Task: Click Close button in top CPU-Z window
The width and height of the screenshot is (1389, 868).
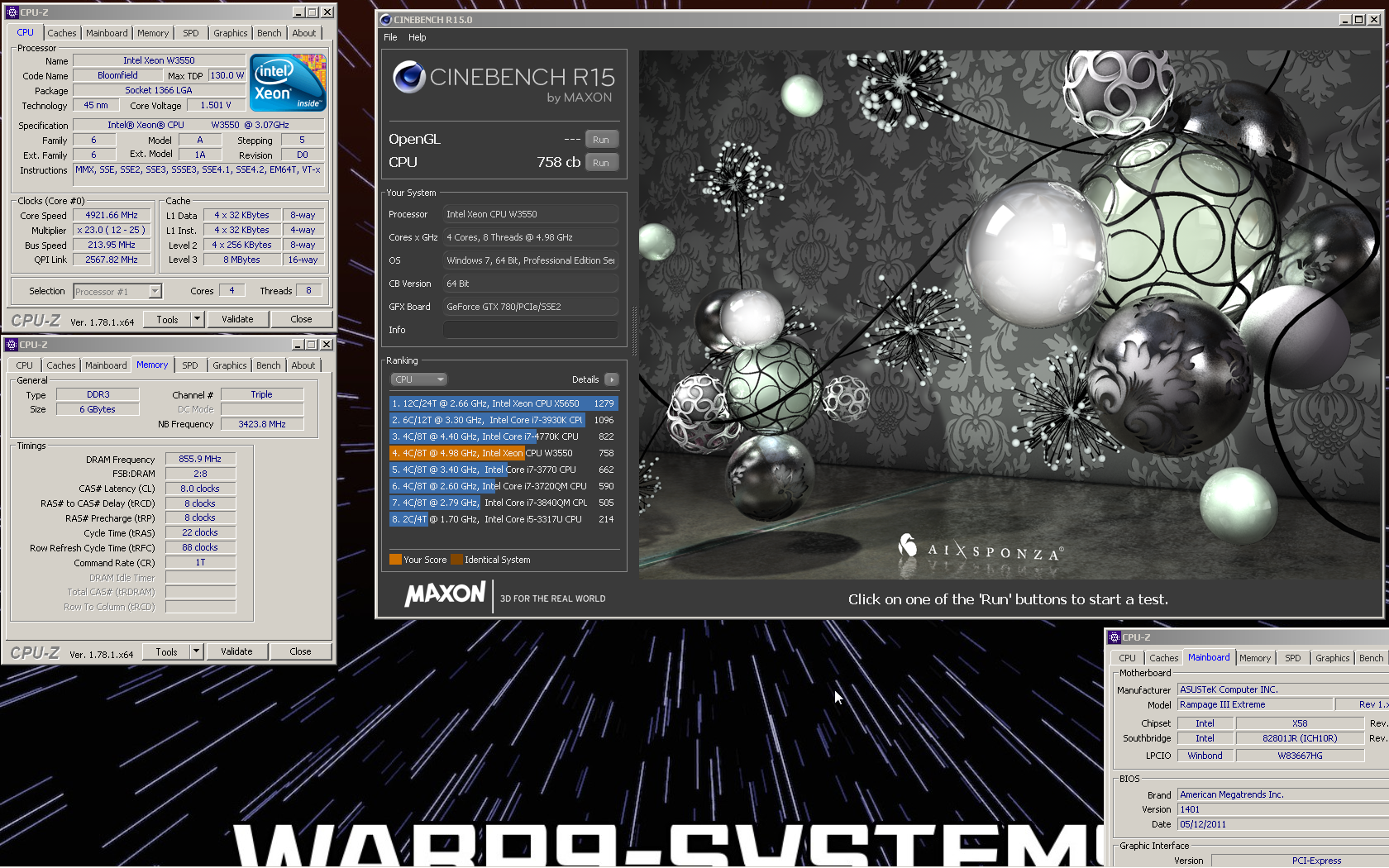Action: 301,319
